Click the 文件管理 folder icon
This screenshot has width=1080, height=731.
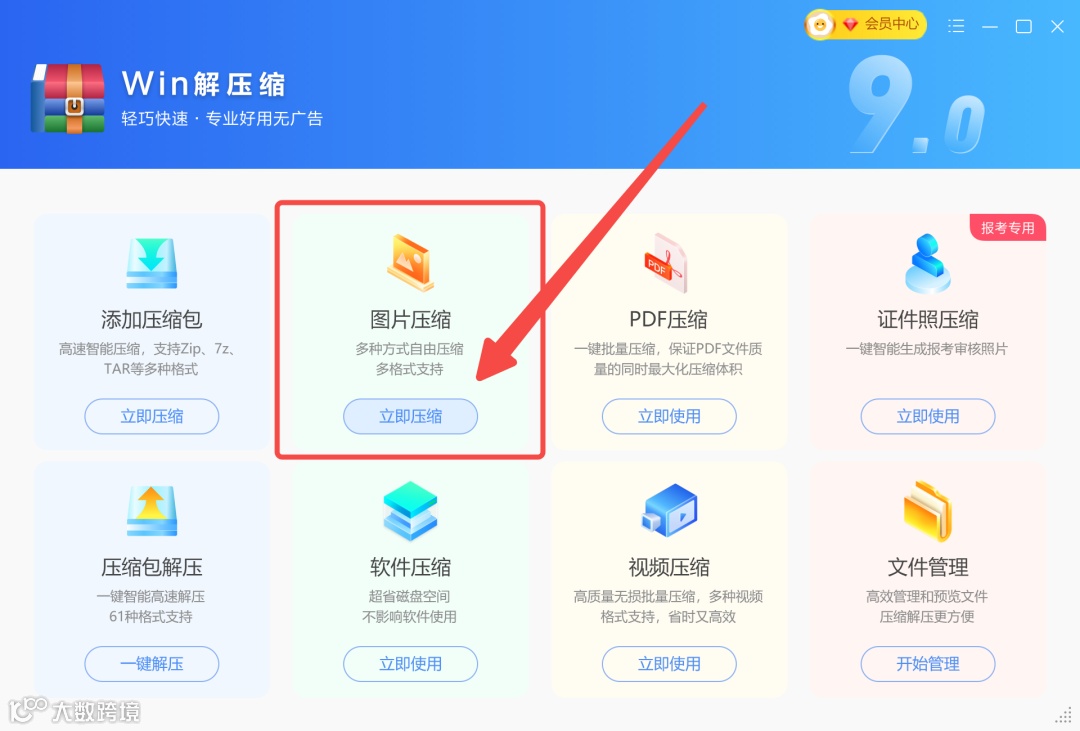pyautogui.click(x=928, y=511)
